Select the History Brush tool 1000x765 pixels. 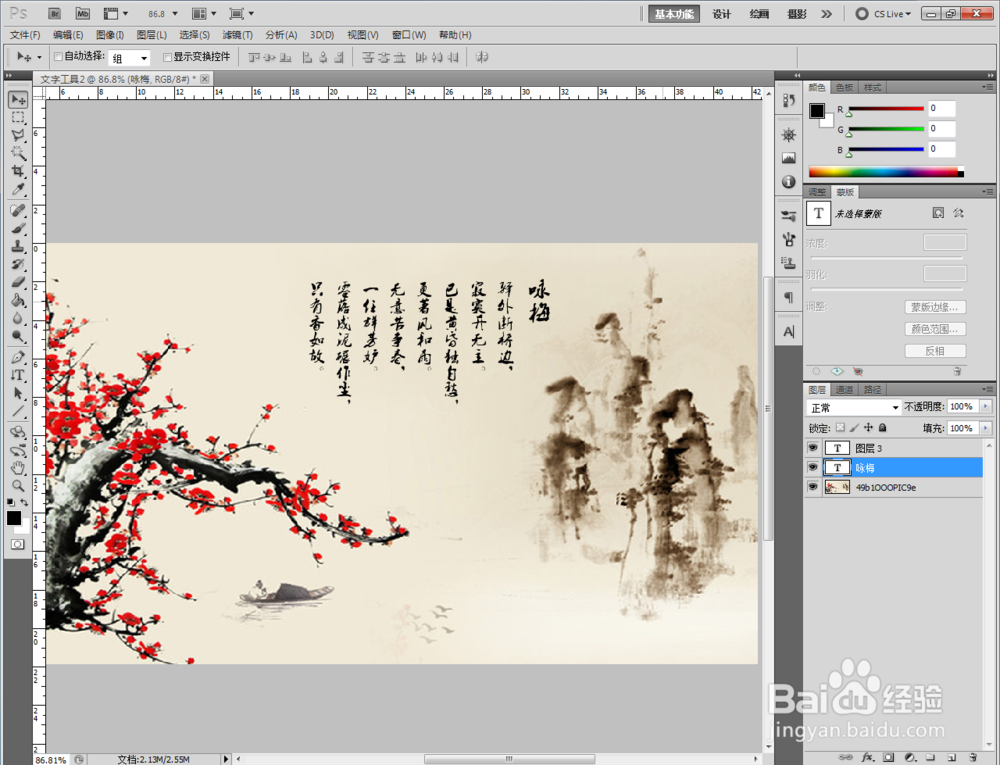click(18, 264)
